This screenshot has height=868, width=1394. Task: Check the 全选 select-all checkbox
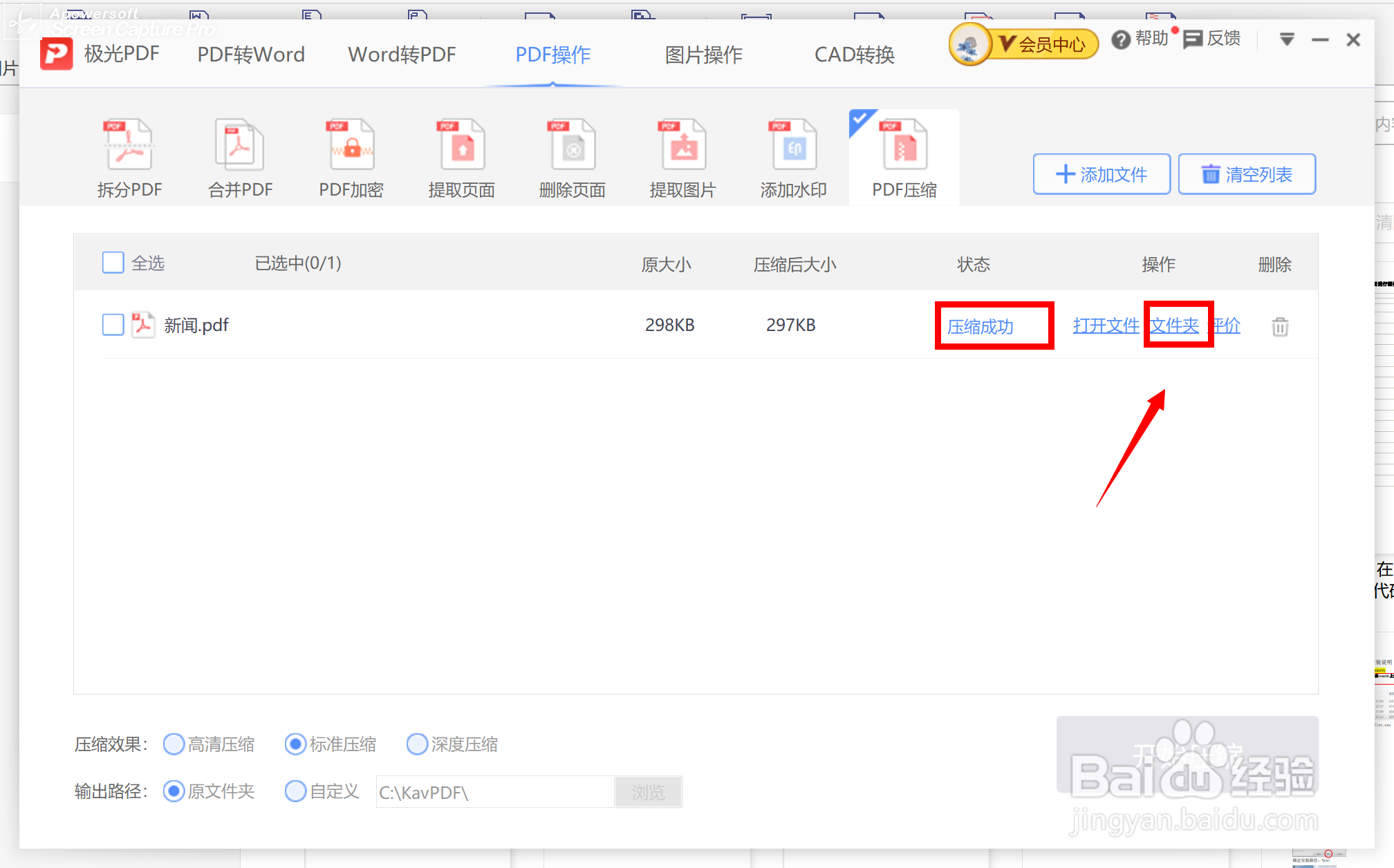[x=113, y=263]
